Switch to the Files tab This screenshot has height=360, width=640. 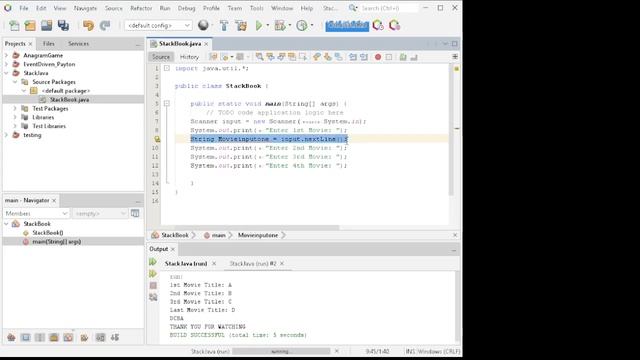click(49, 44)
